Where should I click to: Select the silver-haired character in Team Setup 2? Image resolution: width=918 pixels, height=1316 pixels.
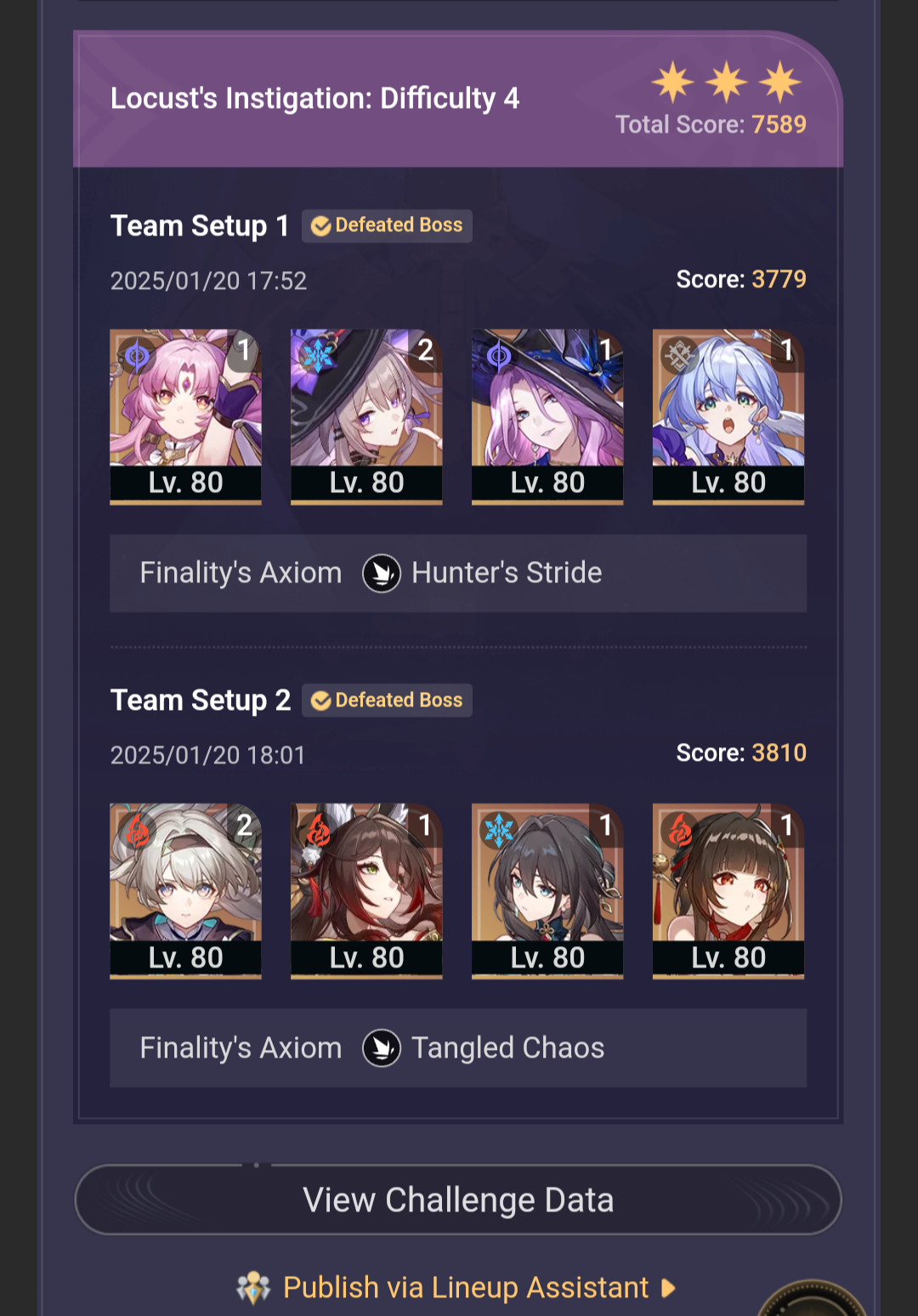(185, 892)
